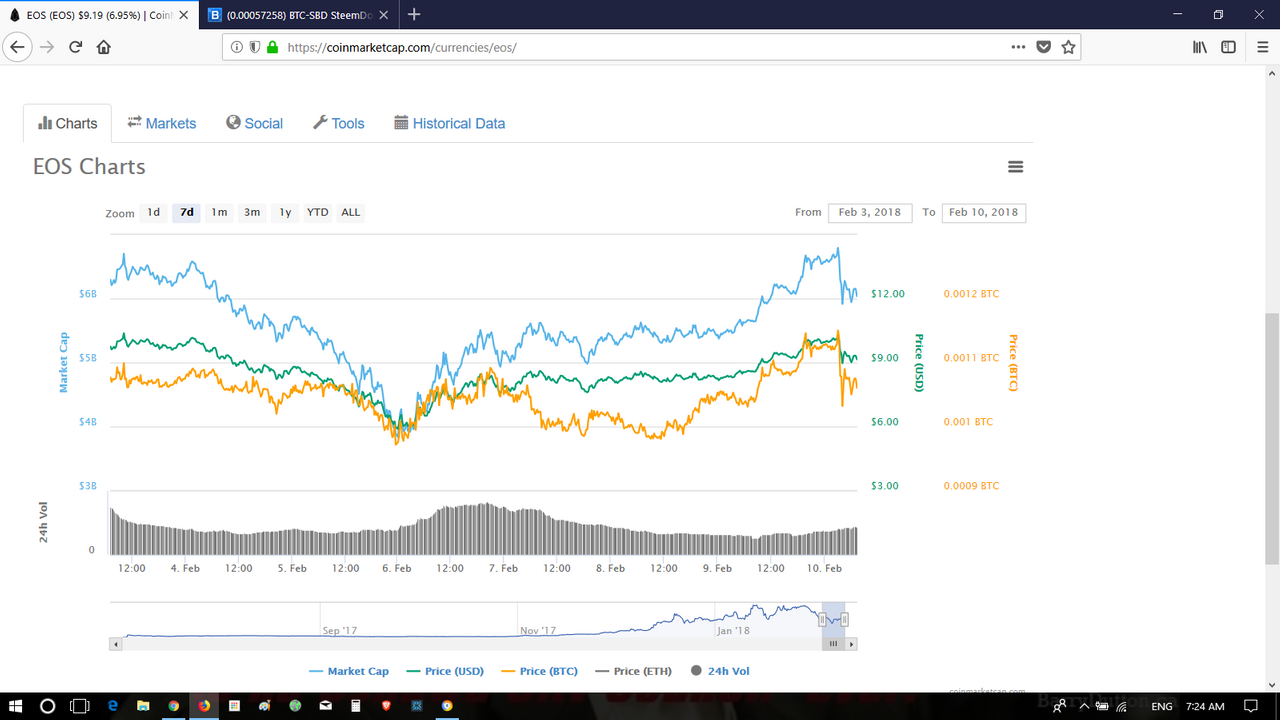This screenshot has width=1280, height=720.
Task: Open the Historical Data tab
Action: click(x=450, y=123)
